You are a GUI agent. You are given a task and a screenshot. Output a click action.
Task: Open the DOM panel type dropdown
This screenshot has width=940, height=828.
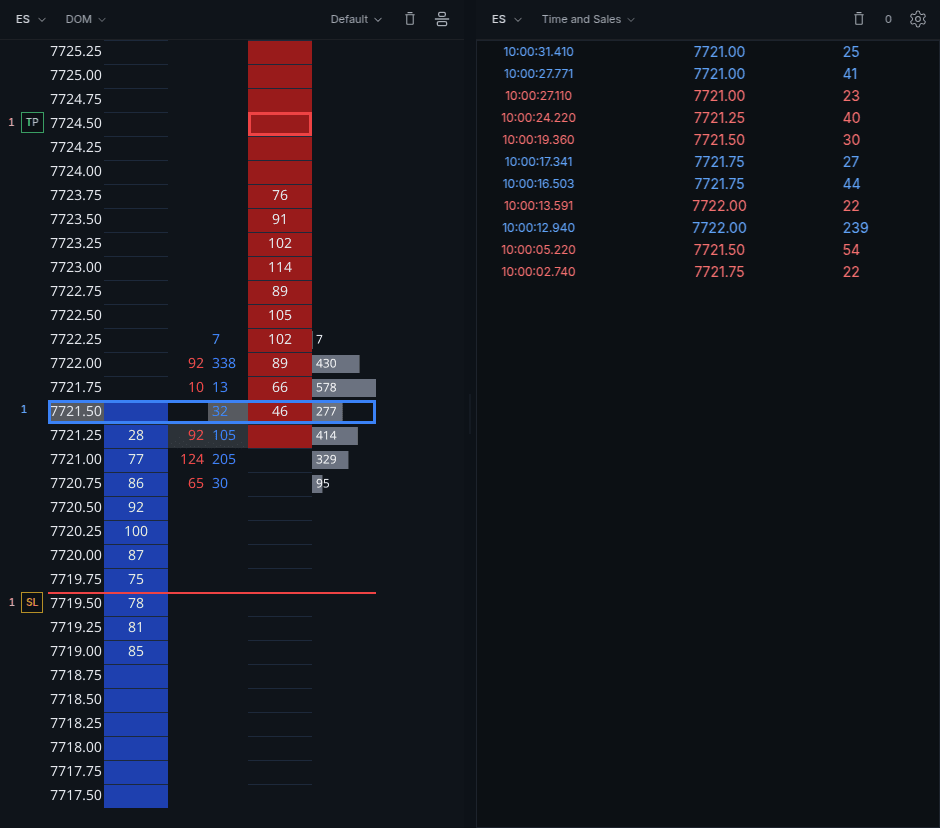pyautogui.click(x=85, y=19)
